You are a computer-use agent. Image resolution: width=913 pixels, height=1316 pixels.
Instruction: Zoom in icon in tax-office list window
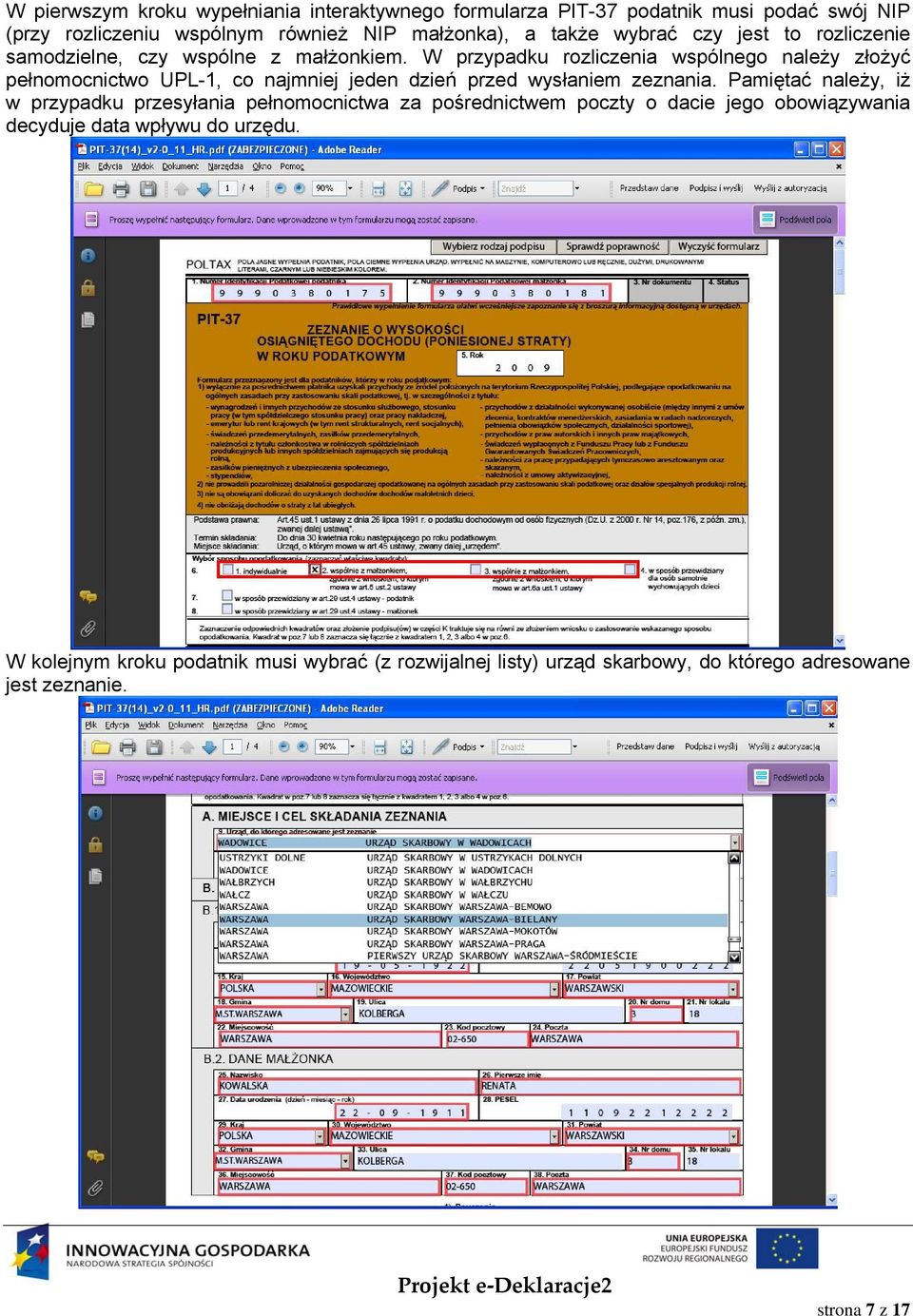(303, 746)
